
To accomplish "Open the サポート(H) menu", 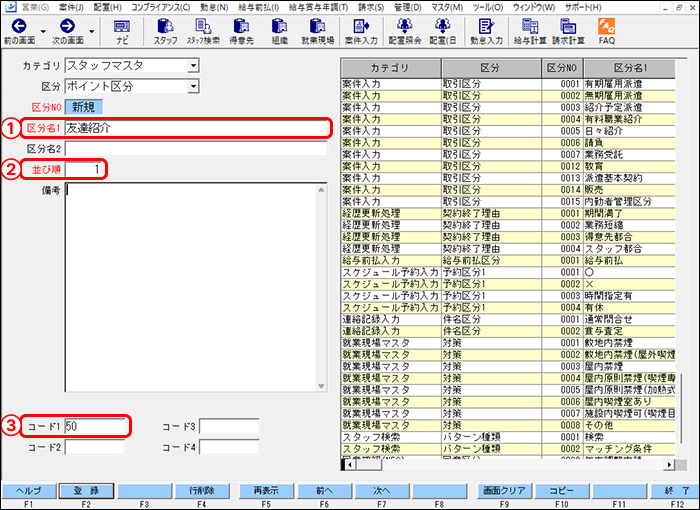I will coord(583,7).
